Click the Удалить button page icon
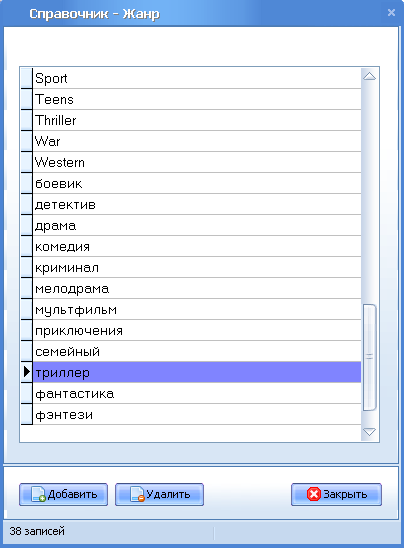 click(137, 495)
